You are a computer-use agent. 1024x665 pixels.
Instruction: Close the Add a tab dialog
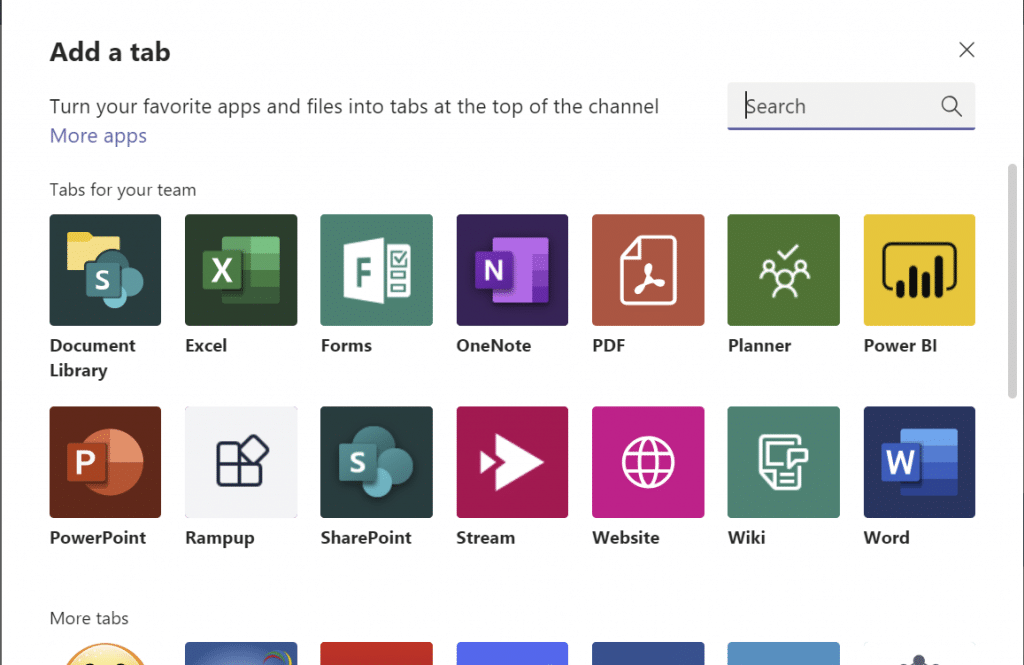pyautogui.click(x=967, y=50)
